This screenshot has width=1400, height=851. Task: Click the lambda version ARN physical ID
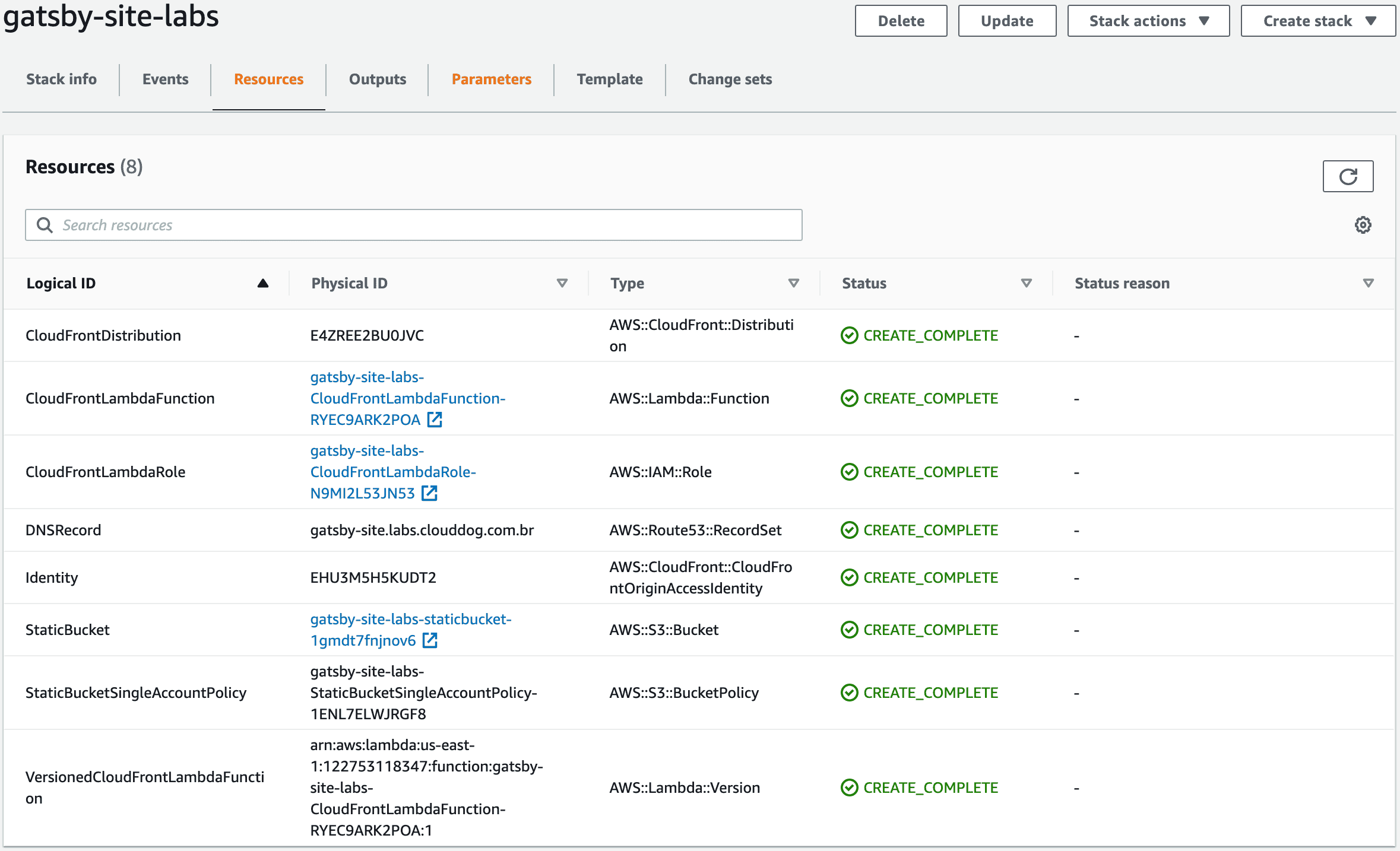click(x=426, y=788)
